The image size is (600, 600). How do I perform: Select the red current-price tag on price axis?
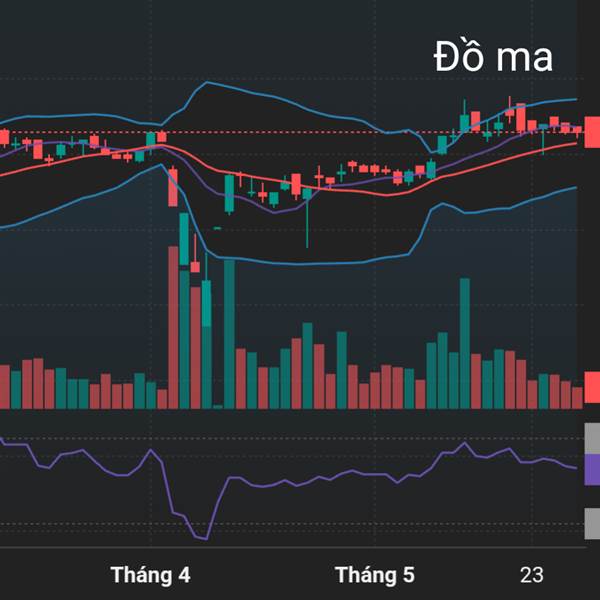coord(592,132)
